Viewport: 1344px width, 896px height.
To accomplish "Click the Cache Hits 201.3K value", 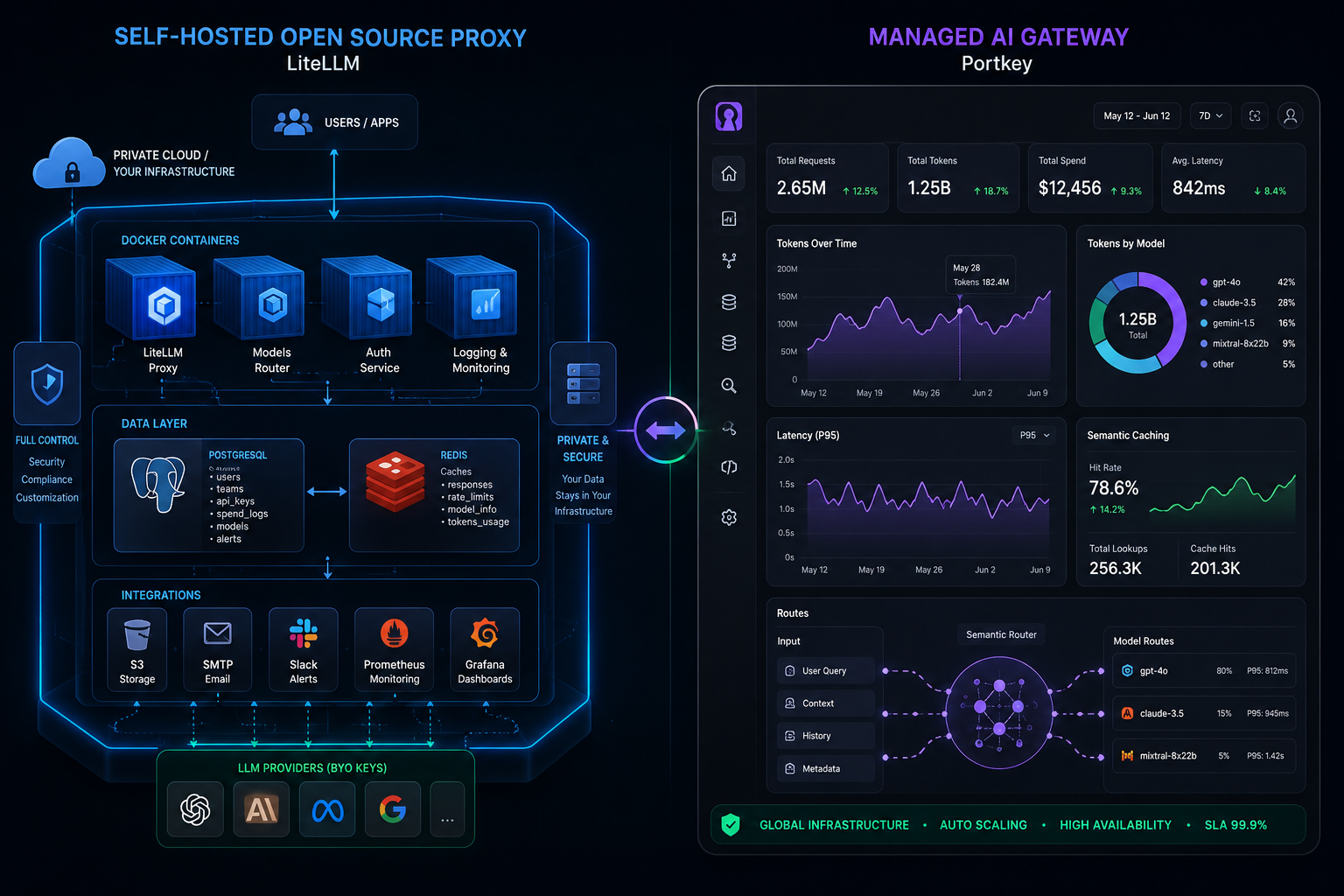I will pyautogui.click(x=1214, y=569).
